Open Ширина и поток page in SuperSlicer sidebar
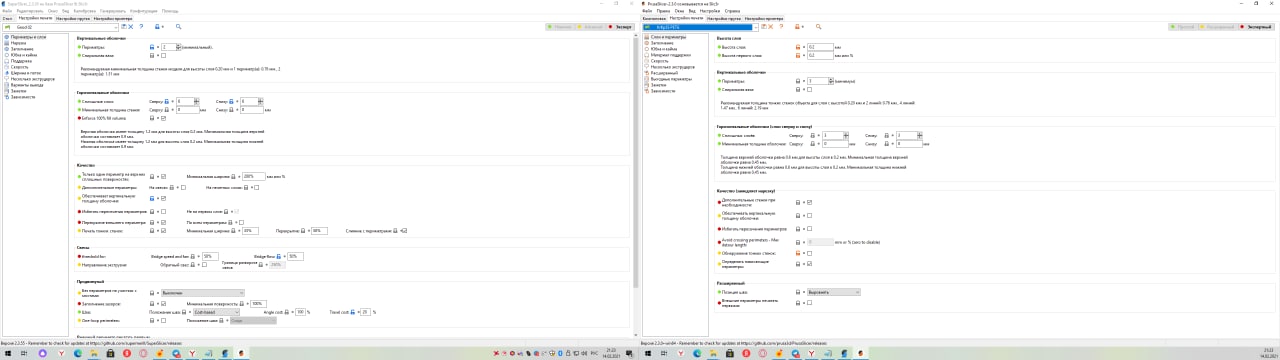Screen dimensions: 1280x360 [26, 73]
